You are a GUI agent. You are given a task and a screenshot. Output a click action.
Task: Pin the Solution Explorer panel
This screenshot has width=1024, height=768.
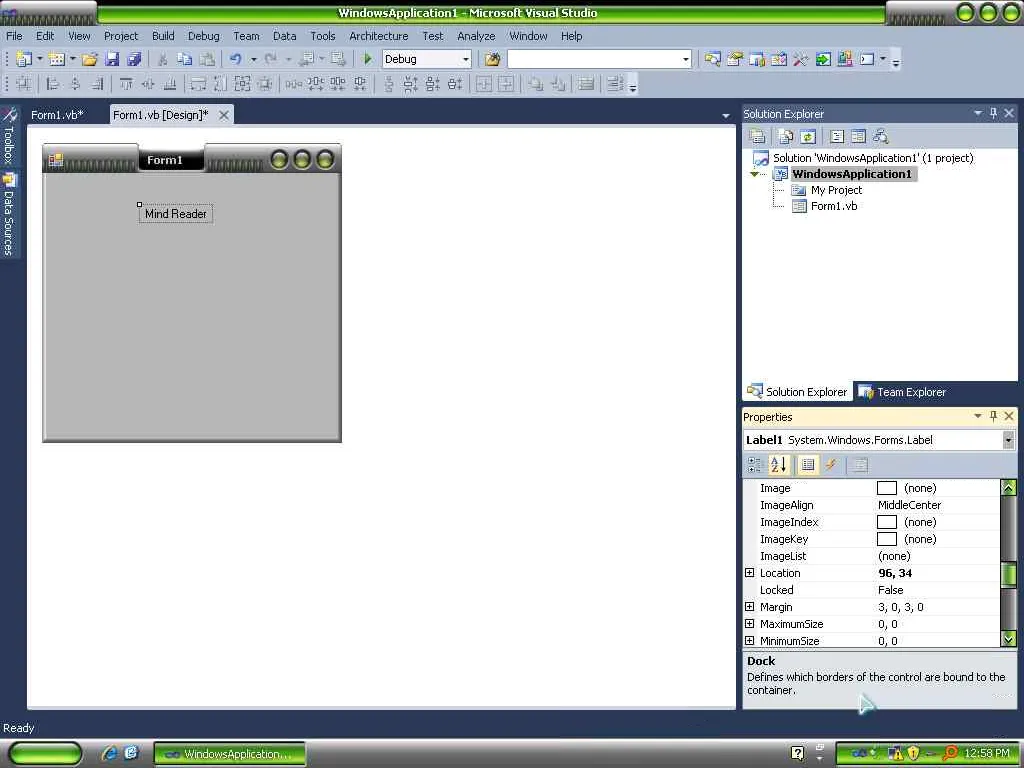tap(993, 113)
